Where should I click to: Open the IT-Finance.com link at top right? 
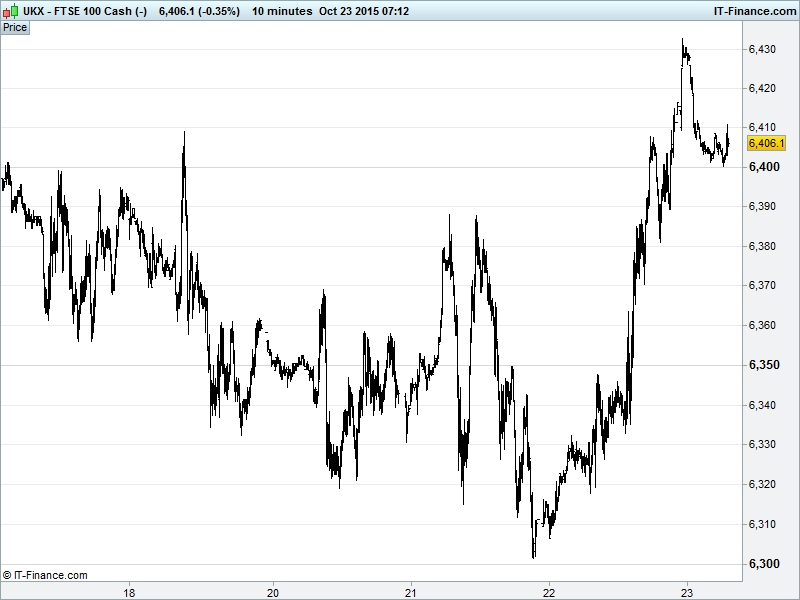(753, 11)
